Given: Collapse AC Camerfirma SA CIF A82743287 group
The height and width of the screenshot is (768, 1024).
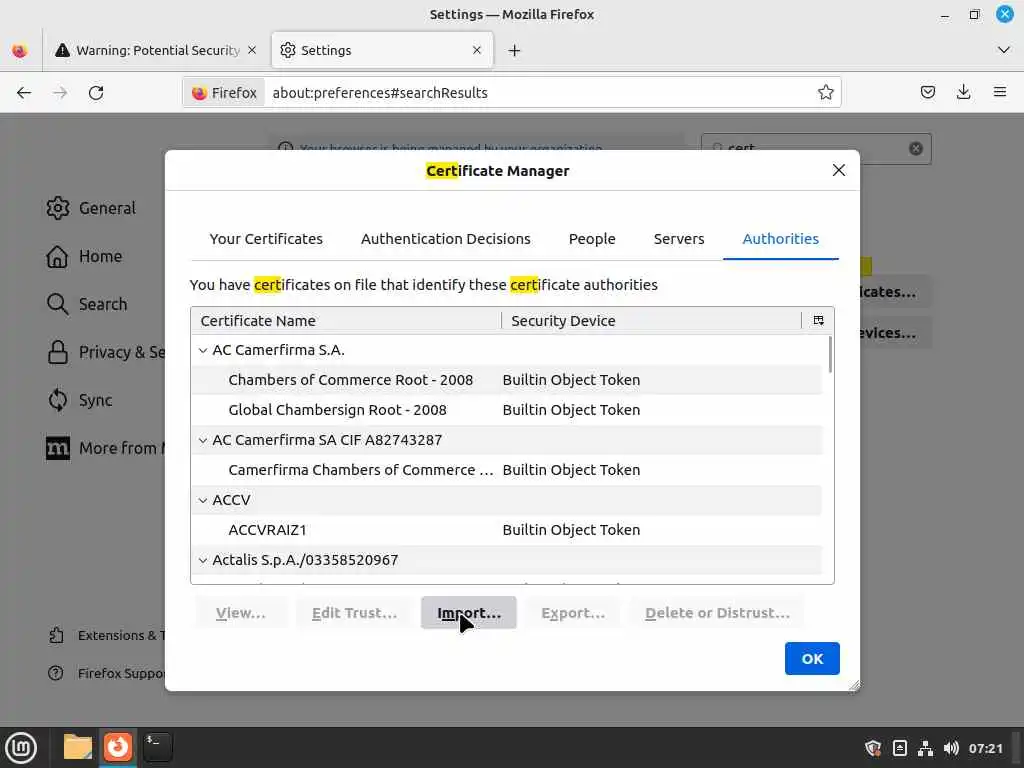Looking at the screenshot, I should tap(202, 441).
